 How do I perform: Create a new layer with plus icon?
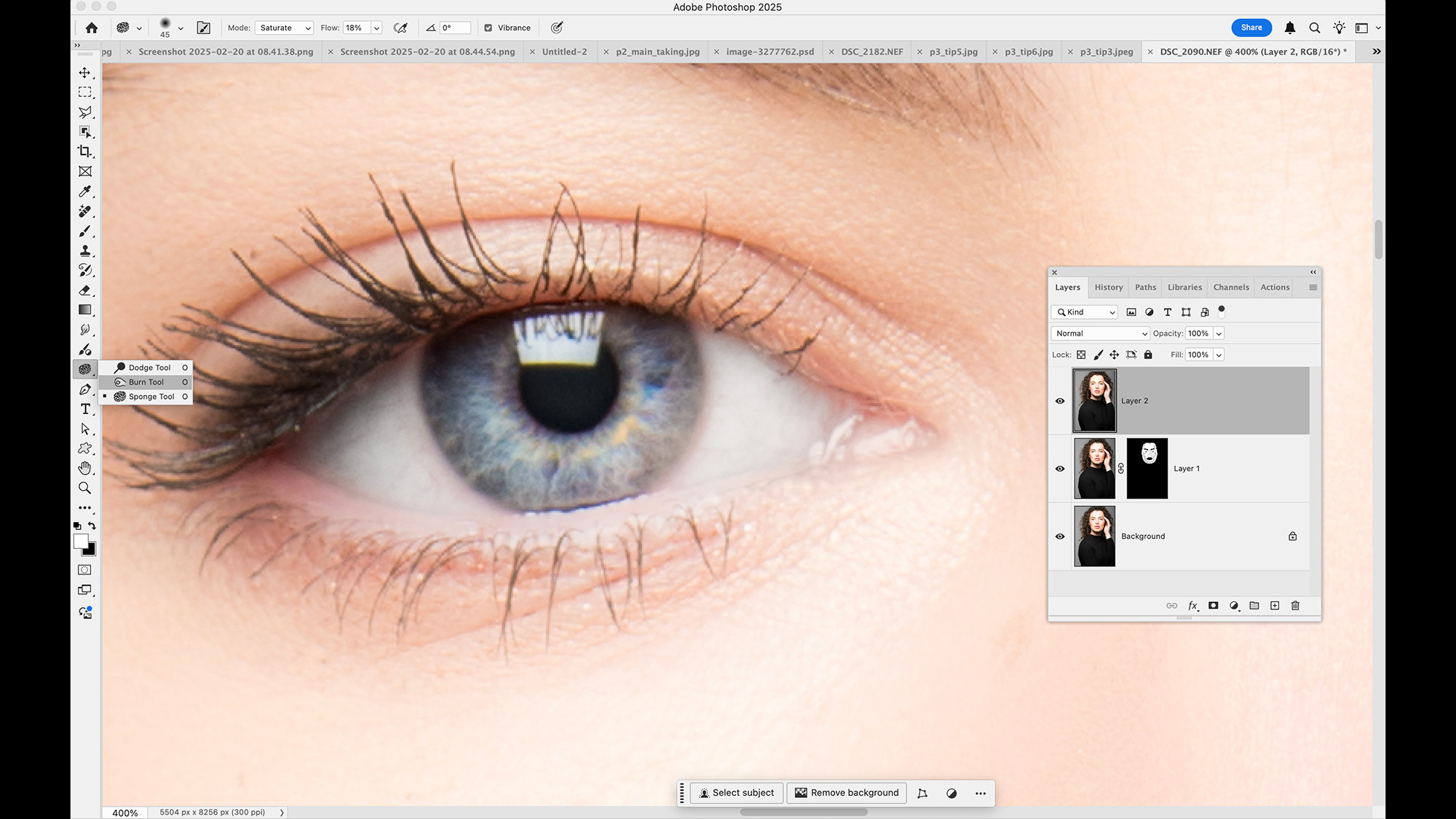[x=1275, y=606]
